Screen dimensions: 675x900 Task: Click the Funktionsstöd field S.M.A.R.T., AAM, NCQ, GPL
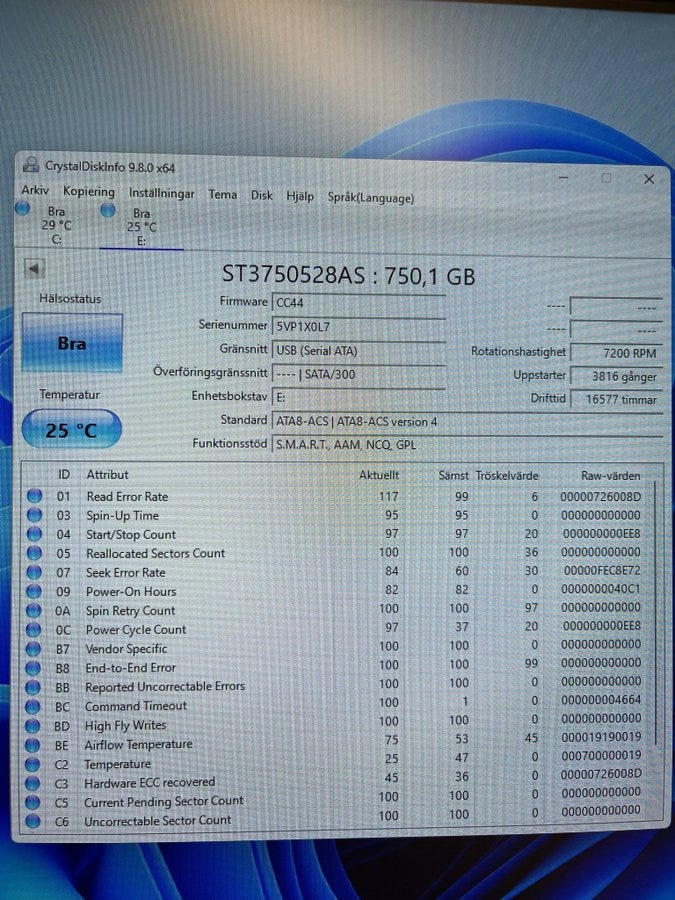click(x=467, y=444)
